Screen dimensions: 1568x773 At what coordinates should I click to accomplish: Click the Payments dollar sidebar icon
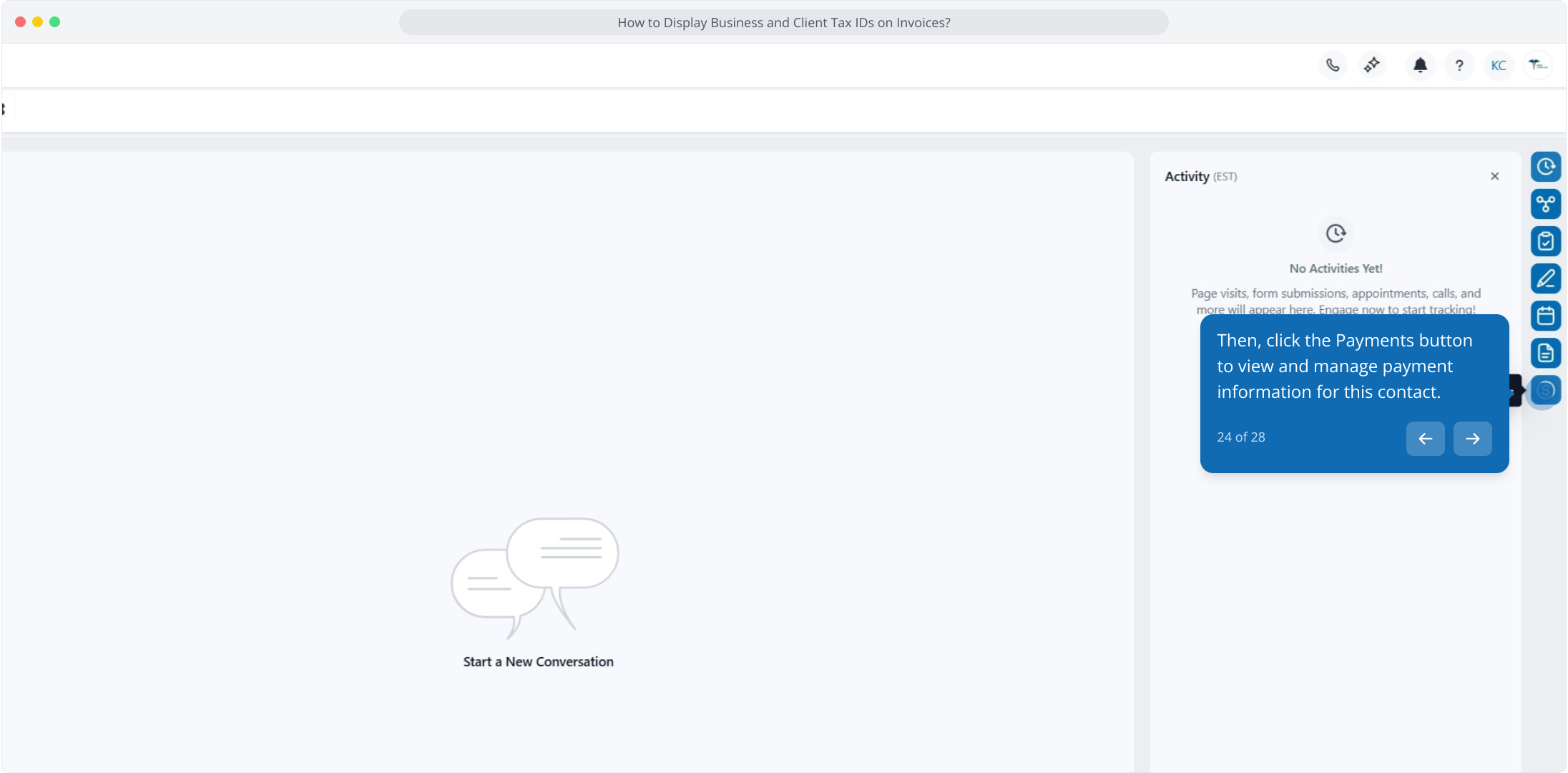pyautogui.click(x=1546, y=390)
